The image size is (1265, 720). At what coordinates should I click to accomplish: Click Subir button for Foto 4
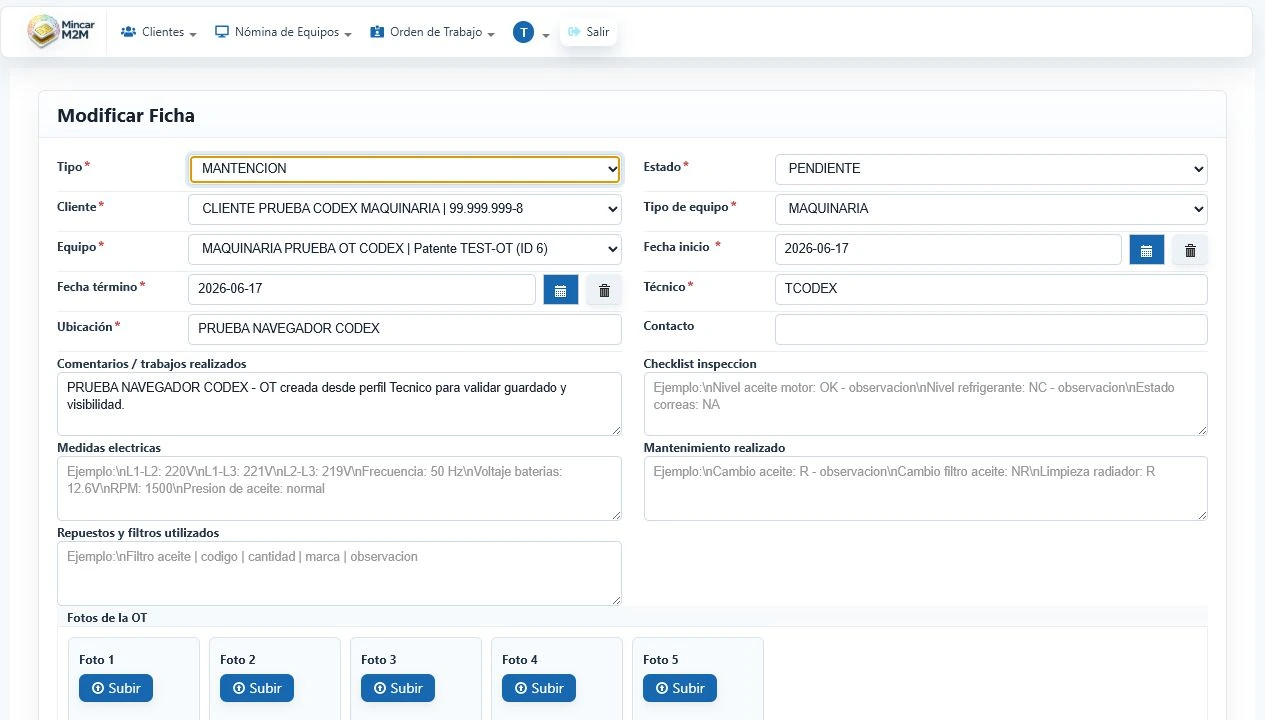[539, 688]
